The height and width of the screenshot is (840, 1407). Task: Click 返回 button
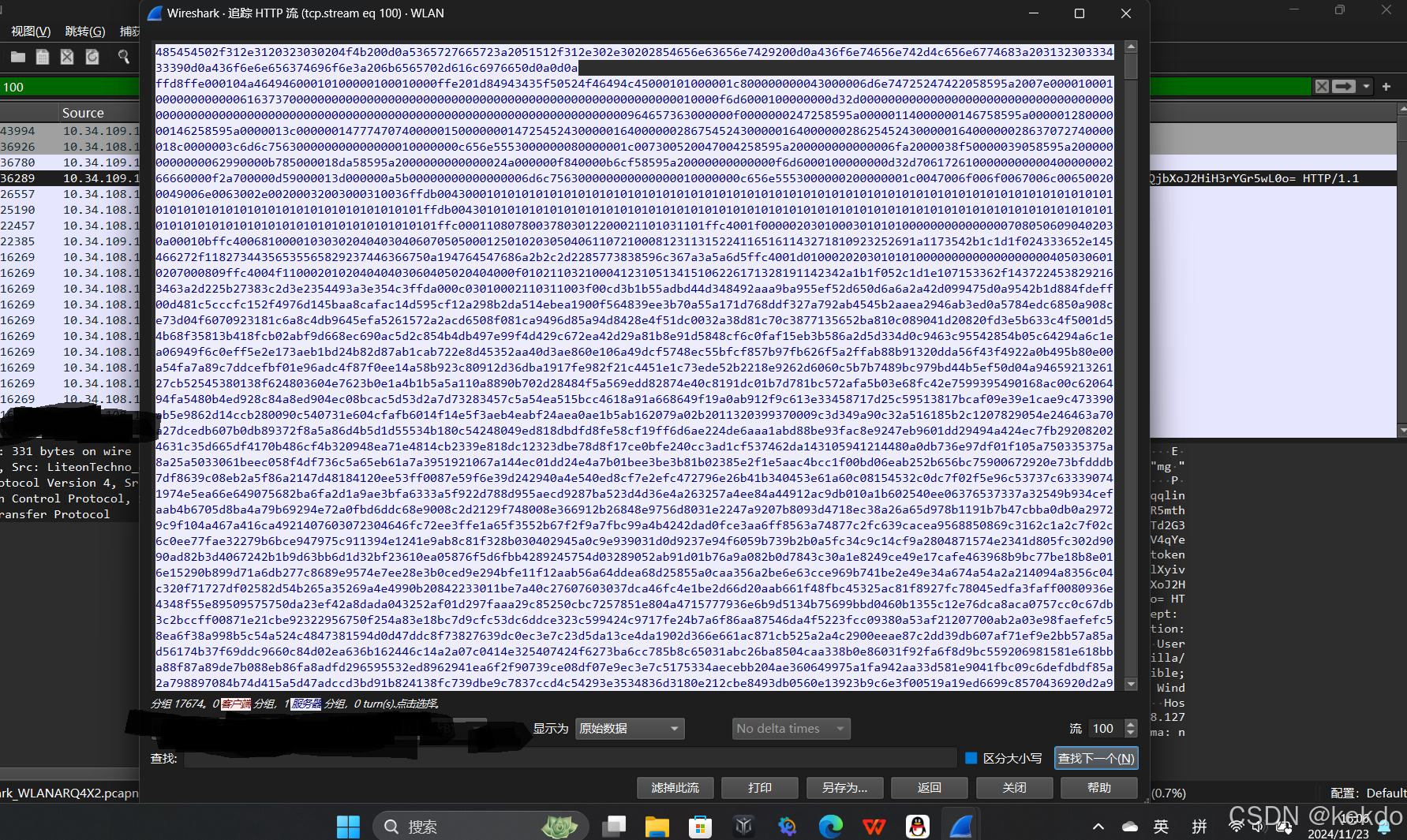pos(930,788)
